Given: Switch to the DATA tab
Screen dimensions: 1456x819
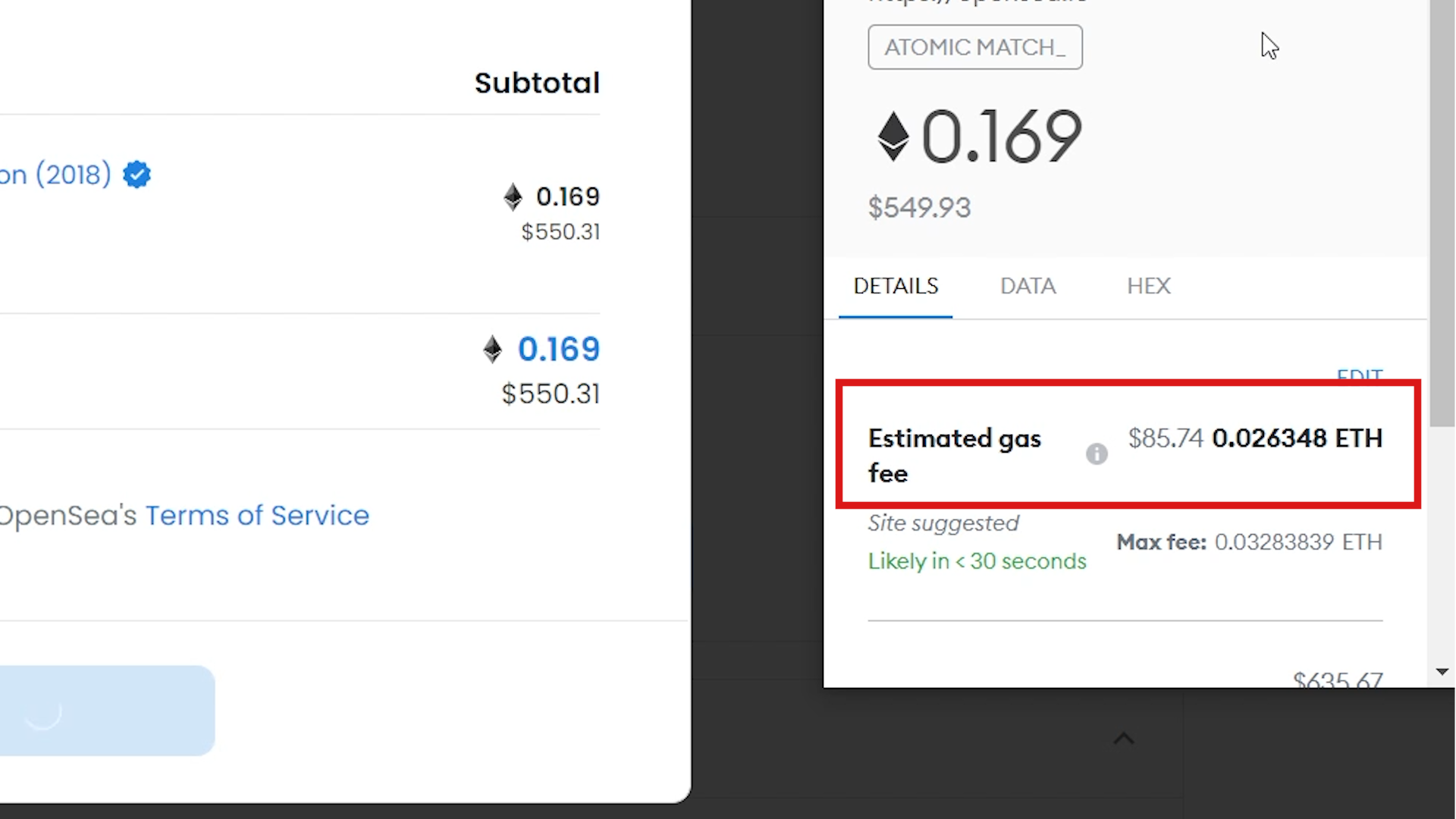Looking at the screenshot, I should [1028, 286].
